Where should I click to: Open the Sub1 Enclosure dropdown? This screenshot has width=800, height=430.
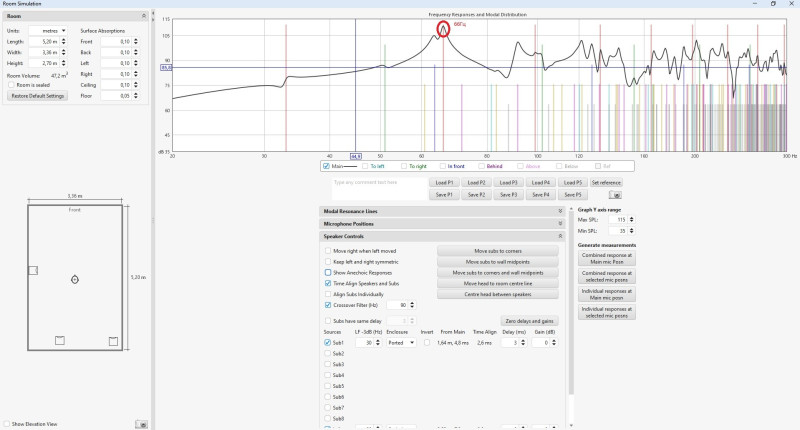point(401,343)
